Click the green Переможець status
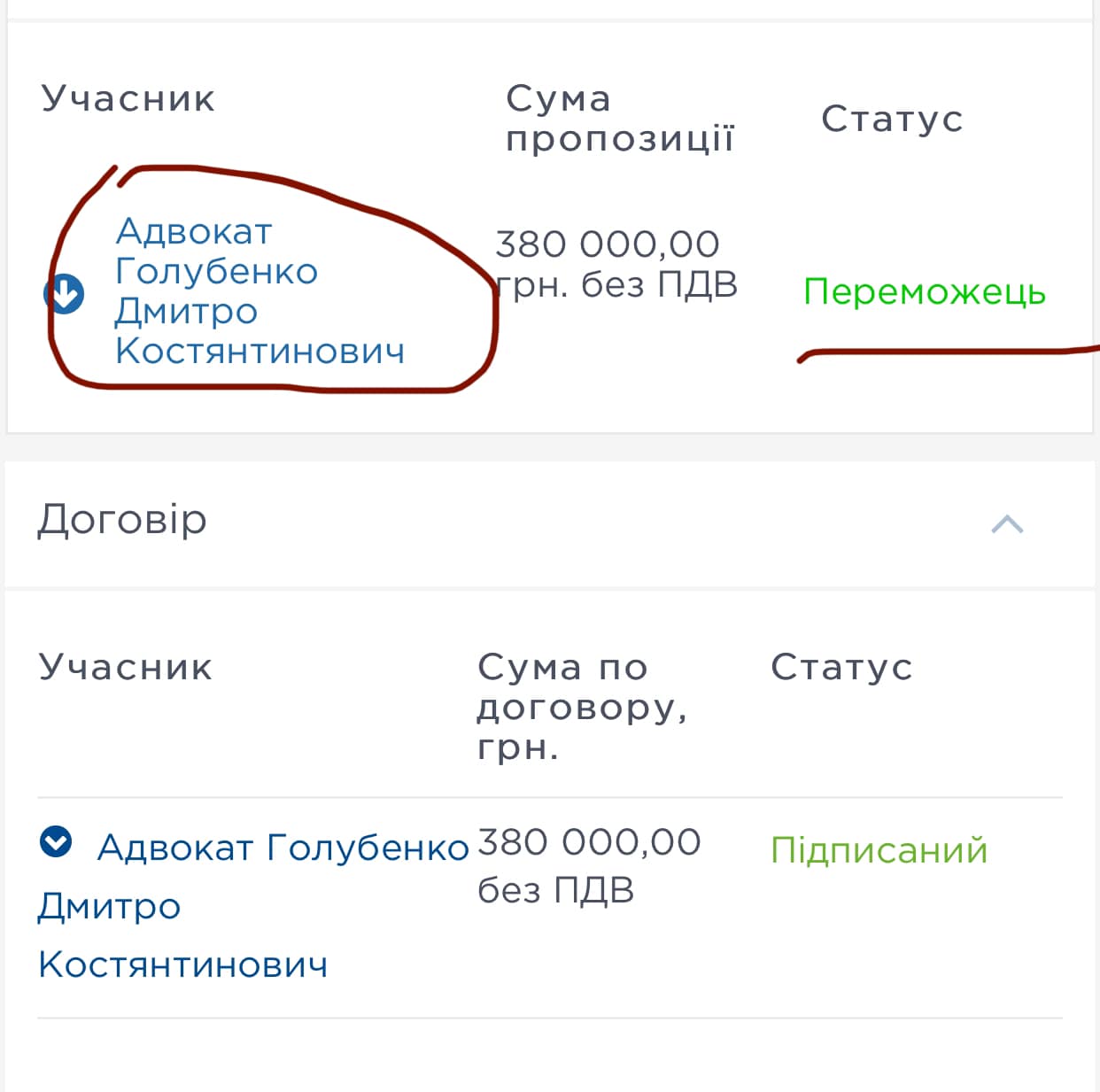The image size is (1100, 1092). coord(925,291)
